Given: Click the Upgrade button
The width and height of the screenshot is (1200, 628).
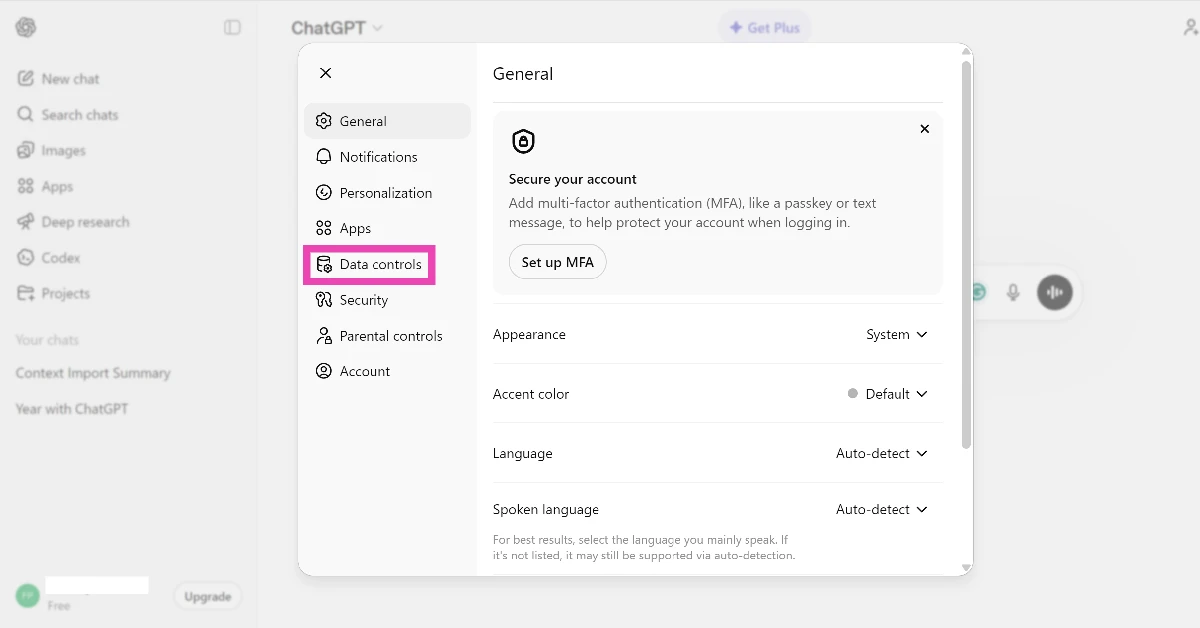Looking at the screenshot, I should point(207,595).
